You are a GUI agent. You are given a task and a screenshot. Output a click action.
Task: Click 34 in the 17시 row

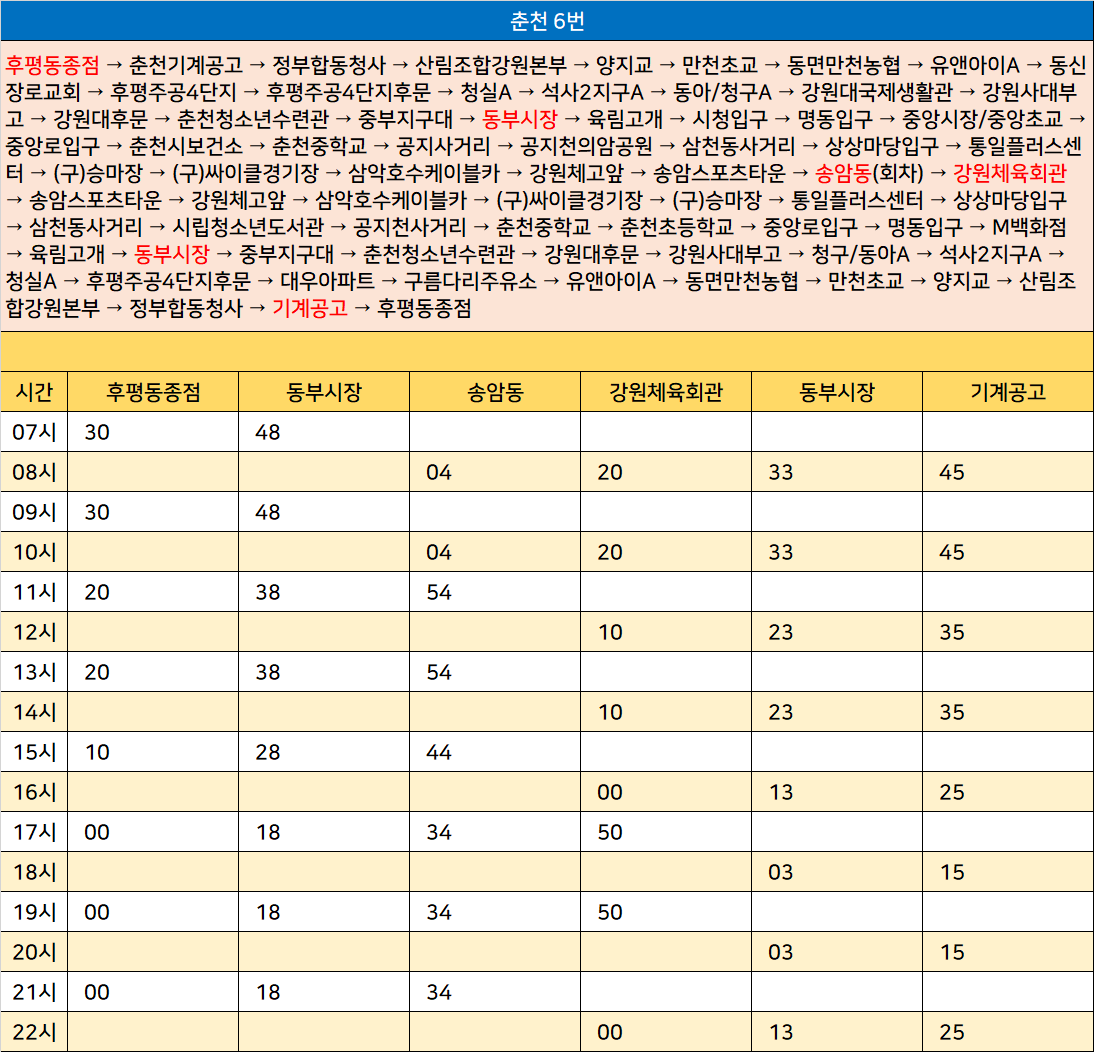coord(439,832)
